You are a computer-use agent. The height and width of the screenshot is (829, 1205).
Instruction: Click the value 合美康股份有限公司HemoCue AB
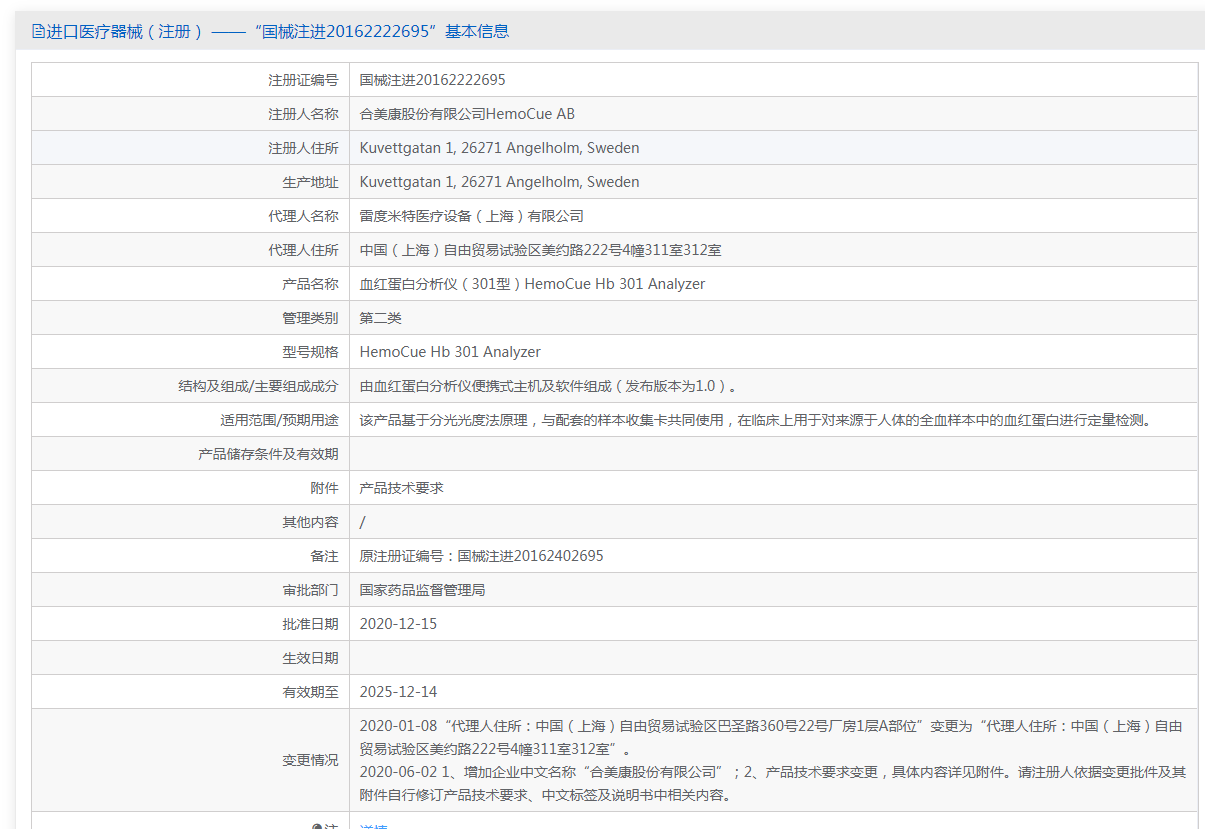tap(467, 114)
